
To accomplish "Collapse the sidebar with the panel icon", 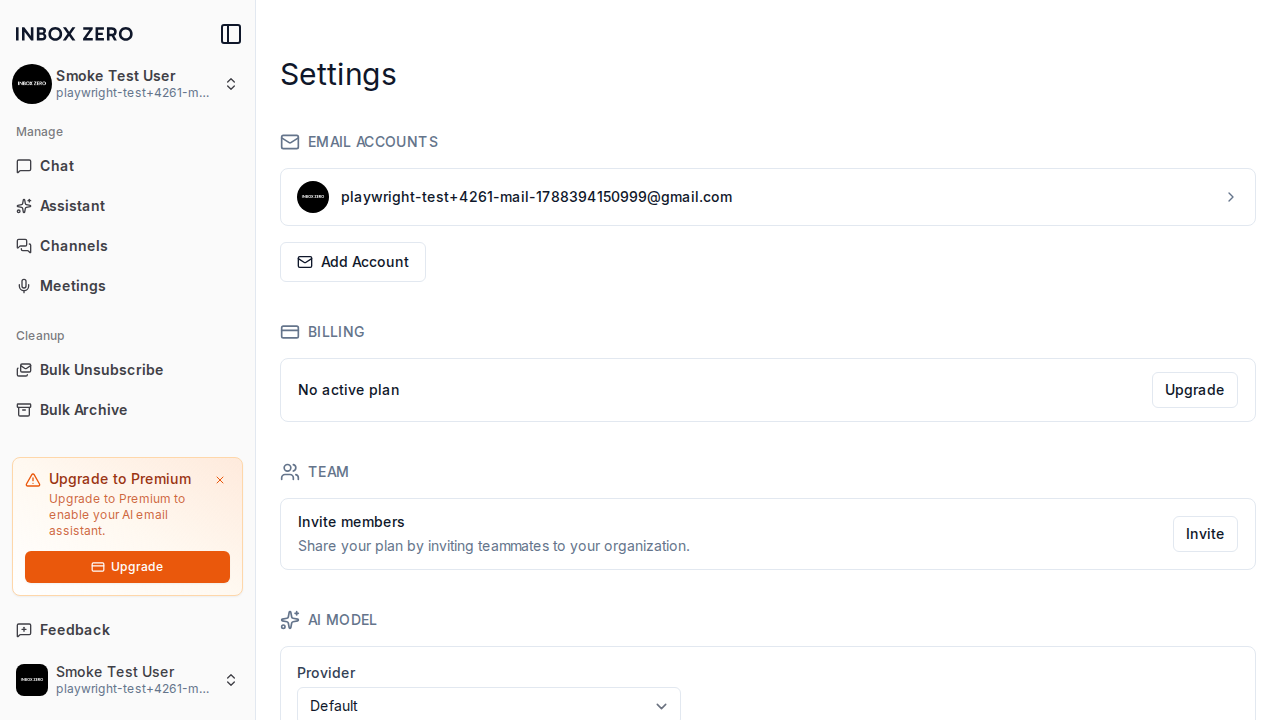I will pos(231,34).
